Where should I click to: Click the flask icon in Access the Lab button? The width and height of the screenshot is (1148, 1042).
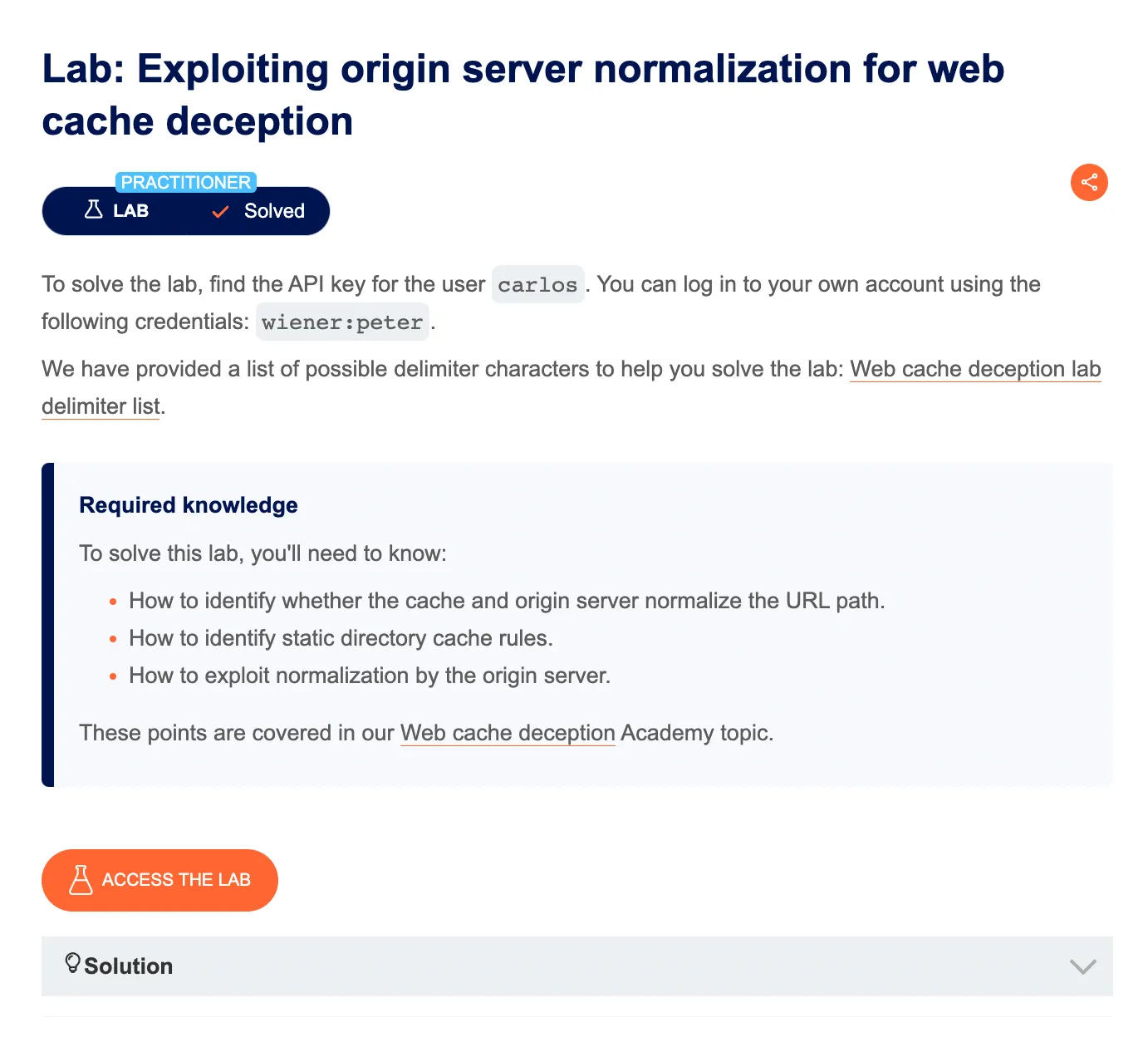pyautogui.click(x=81, y=880)
